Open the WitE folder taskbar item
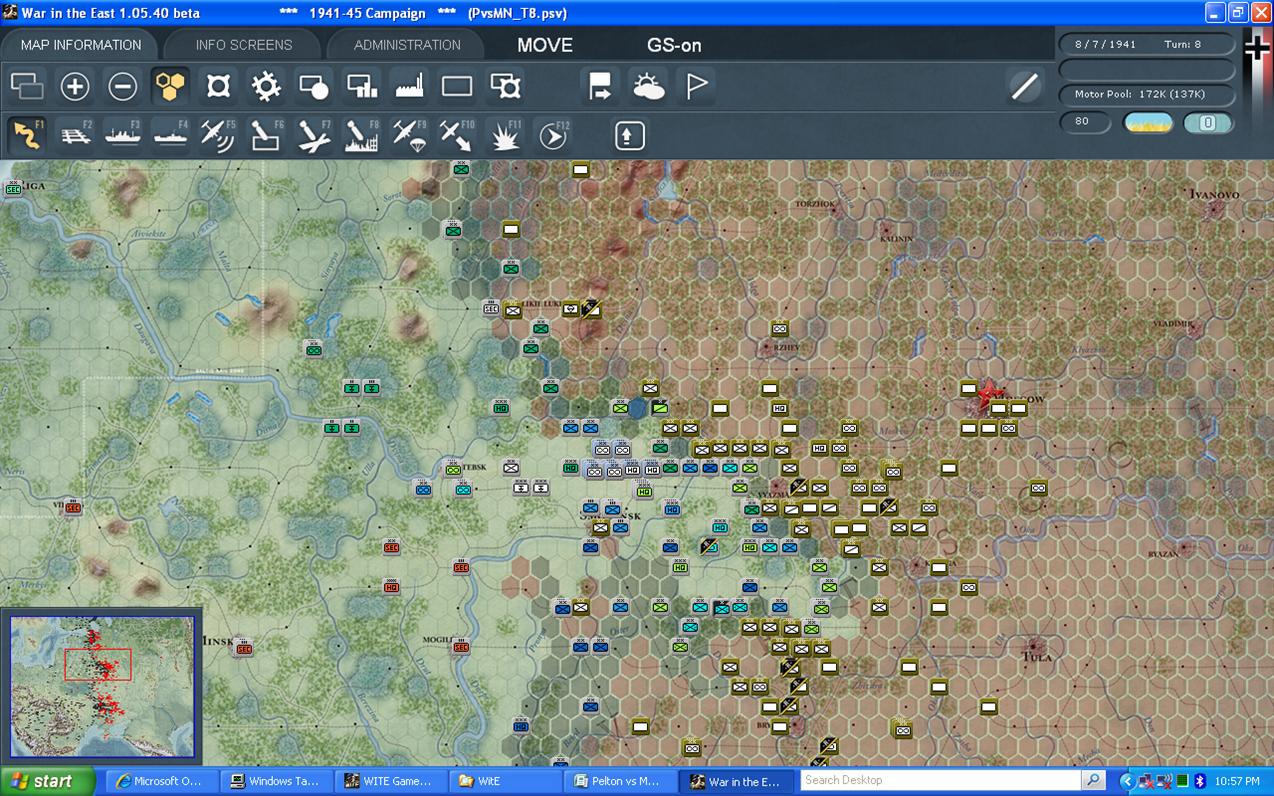1274x796 pixels. (x=504, y=781)
